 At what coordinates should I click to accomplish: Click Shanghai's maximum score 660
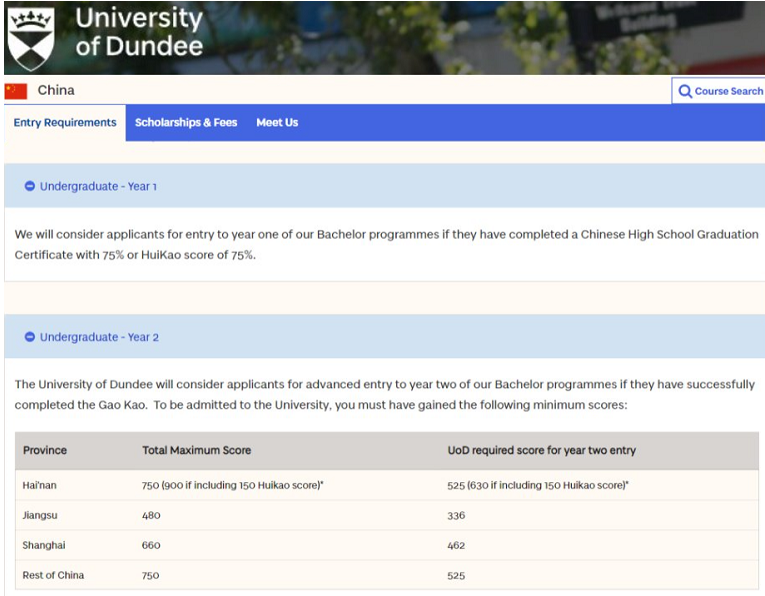coord(151,545)
